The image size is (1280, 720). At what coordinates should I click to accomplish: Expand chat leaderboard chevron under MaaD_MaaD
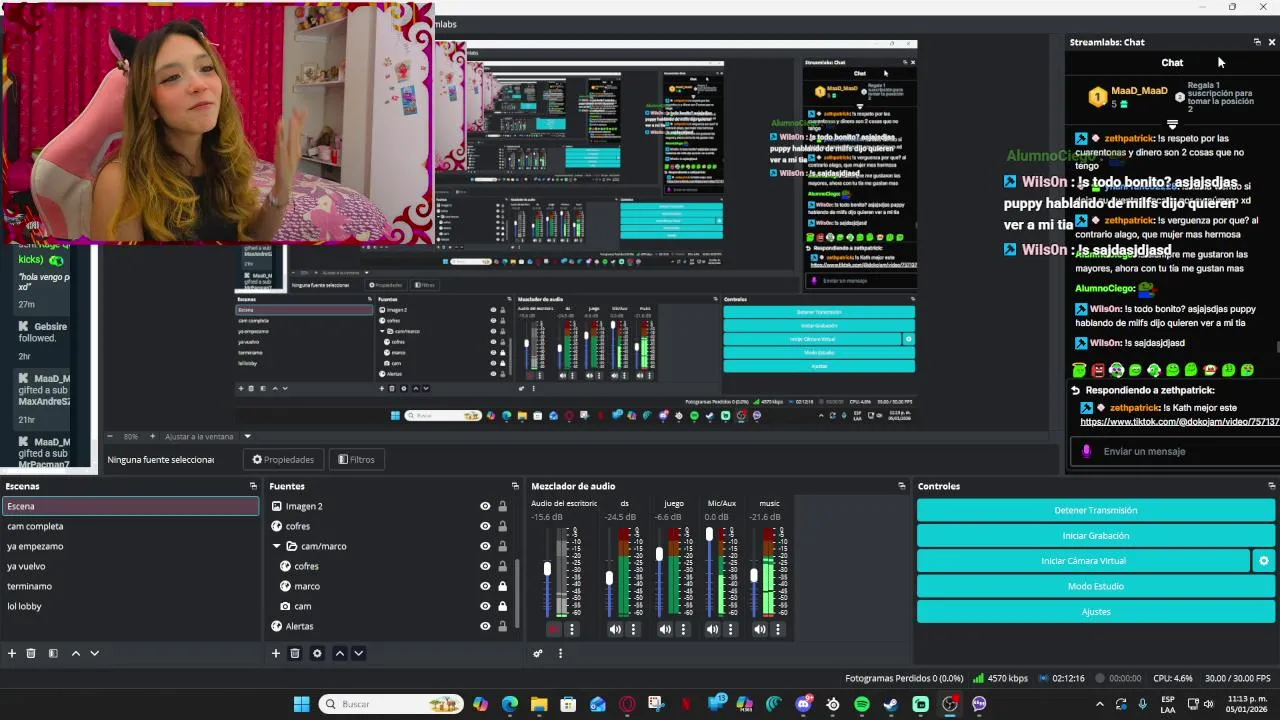[1172, 124]
